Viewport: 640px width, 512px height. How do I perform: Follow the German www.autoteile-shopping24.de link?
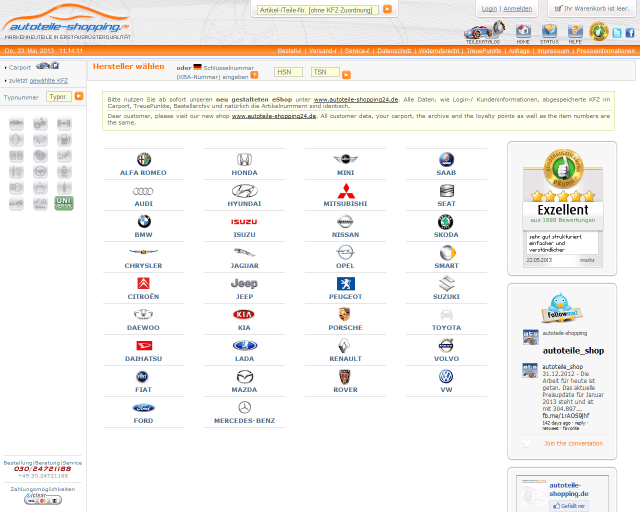356,99
